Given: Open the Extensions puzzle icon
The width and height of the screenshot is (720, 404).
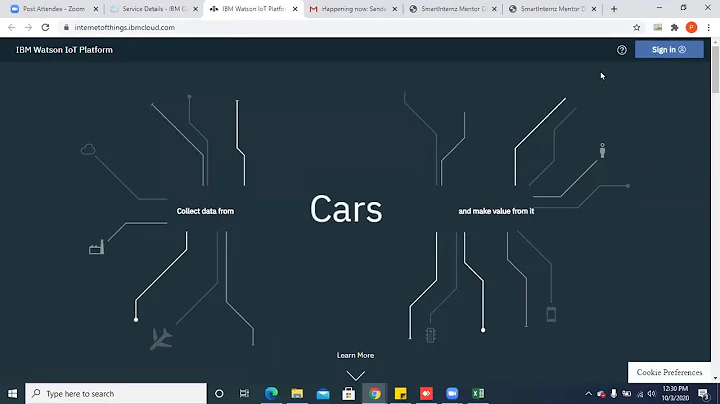Looking at the screenshot, I should (x=675, y=28).
